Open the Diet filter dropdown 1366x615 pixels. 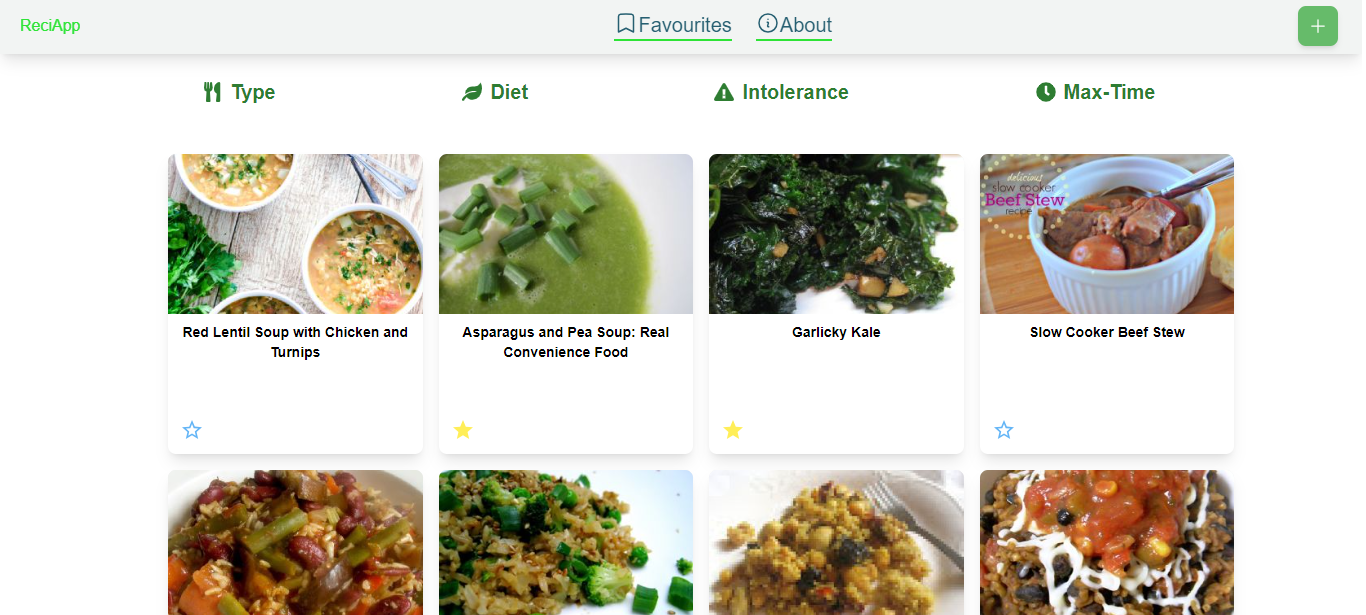coord(509,93)
